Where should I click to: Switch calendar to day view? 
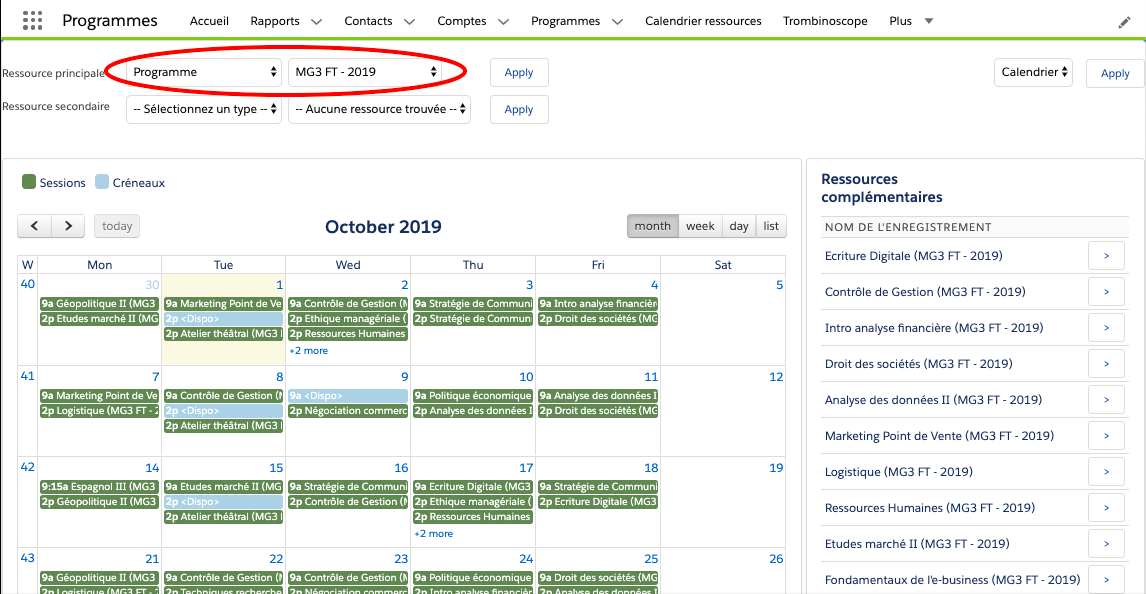tap(739, 226)
